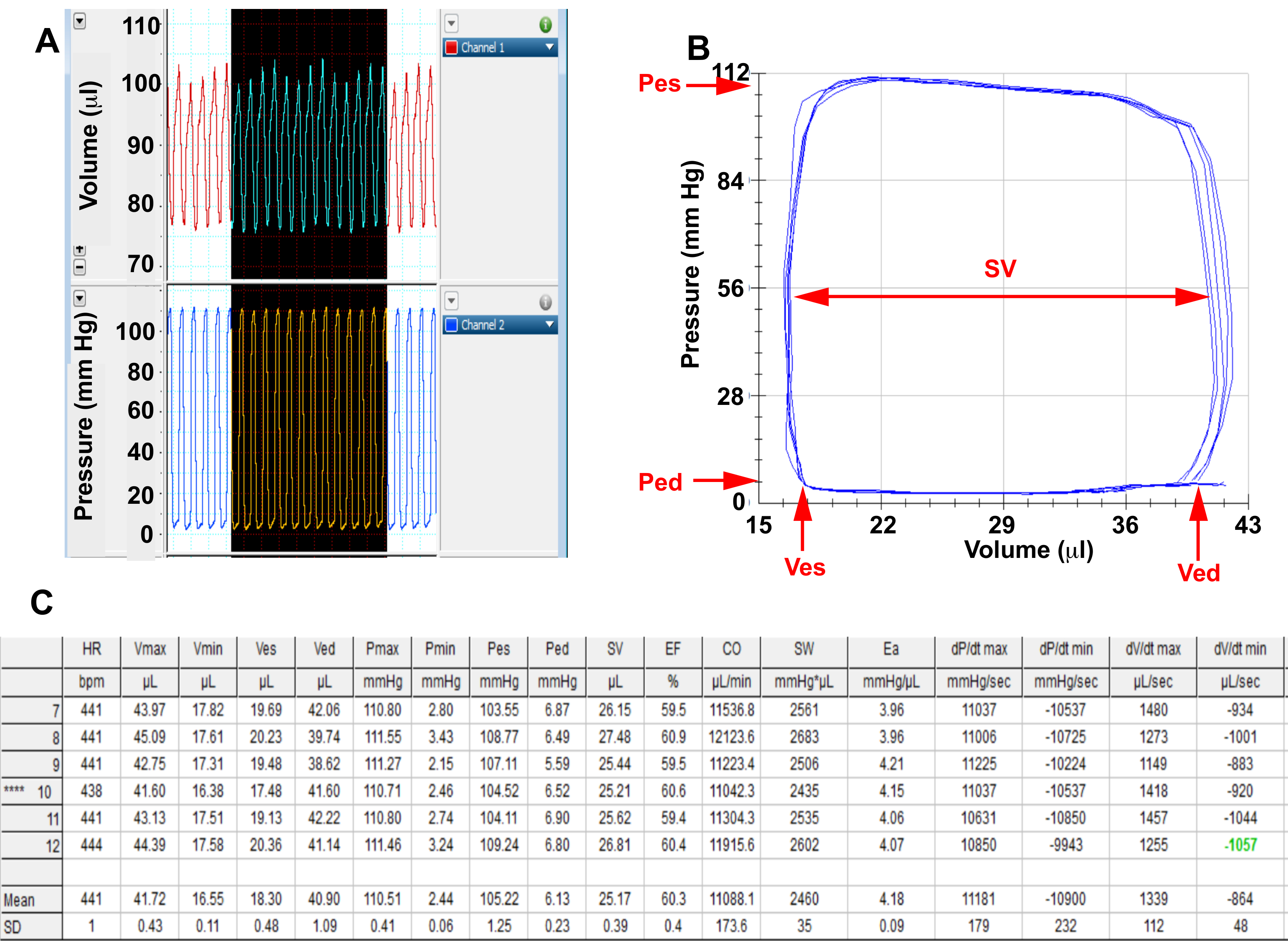Click the plus zoom button on Volume axis
The height and width of the screenshot is (941, 1288).
80,250
